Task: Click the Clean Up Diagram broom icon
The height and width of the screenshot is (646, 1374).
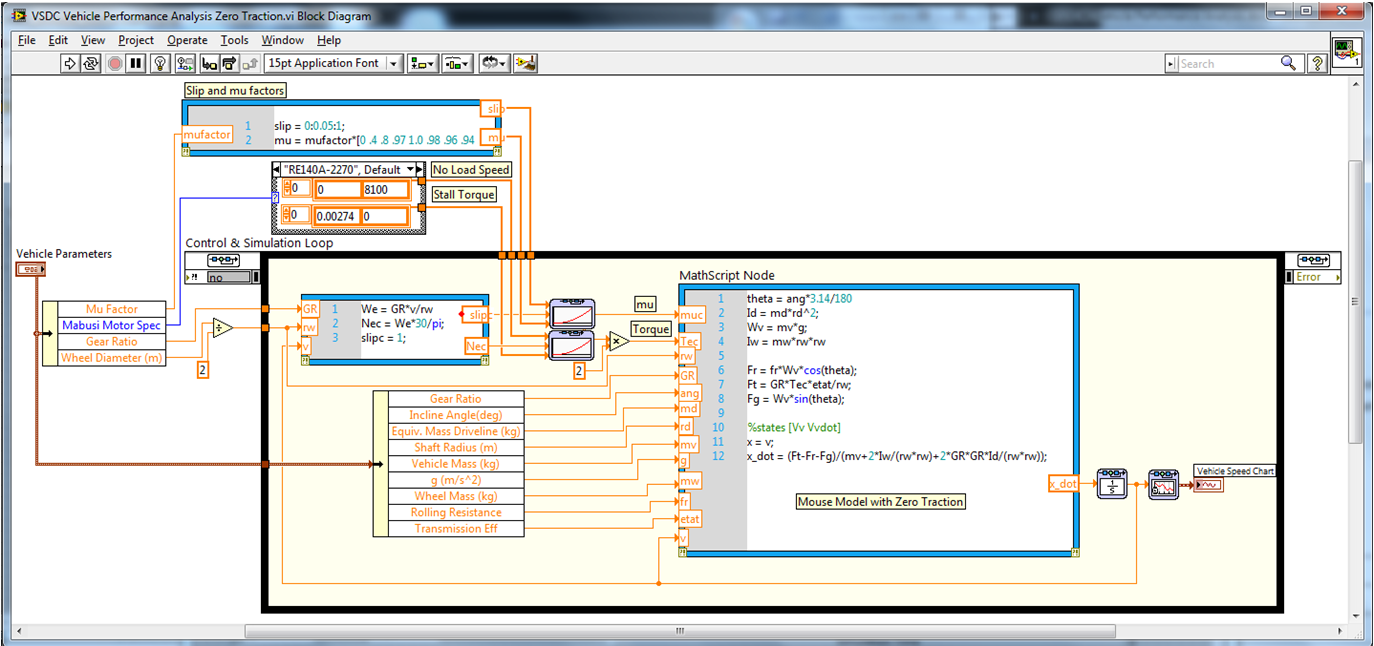Action: click(x=526, y=63)
